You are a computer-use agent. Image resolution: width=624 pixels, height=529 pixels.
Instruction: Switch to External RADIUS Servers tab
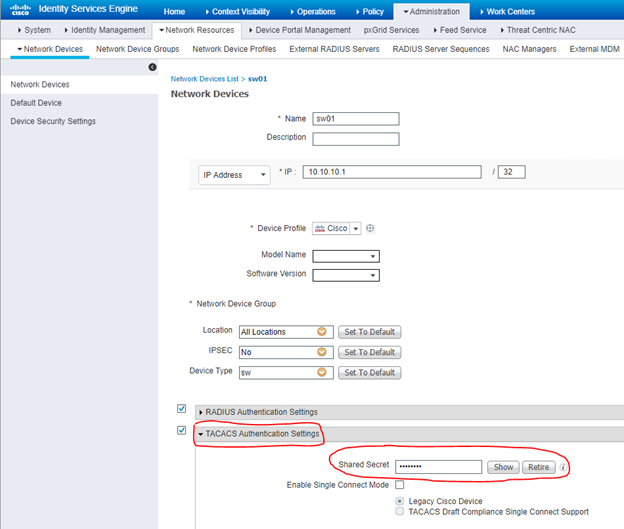[x=334, y=49]
